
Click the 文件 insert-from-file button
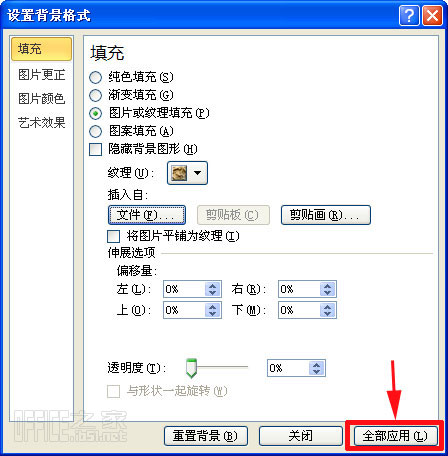coord(147,215)
